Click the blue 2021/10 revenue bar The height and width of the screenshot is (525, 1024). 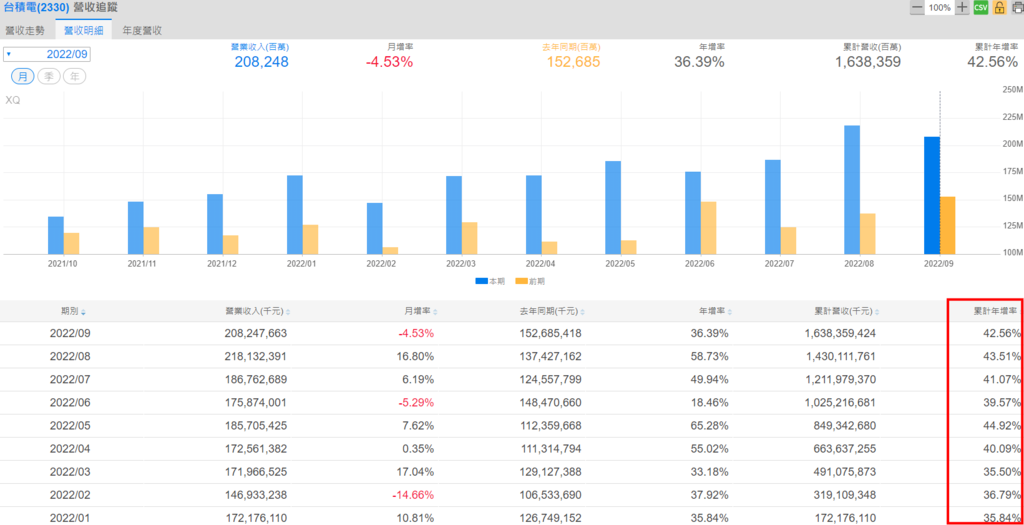[x=56, y=235]
